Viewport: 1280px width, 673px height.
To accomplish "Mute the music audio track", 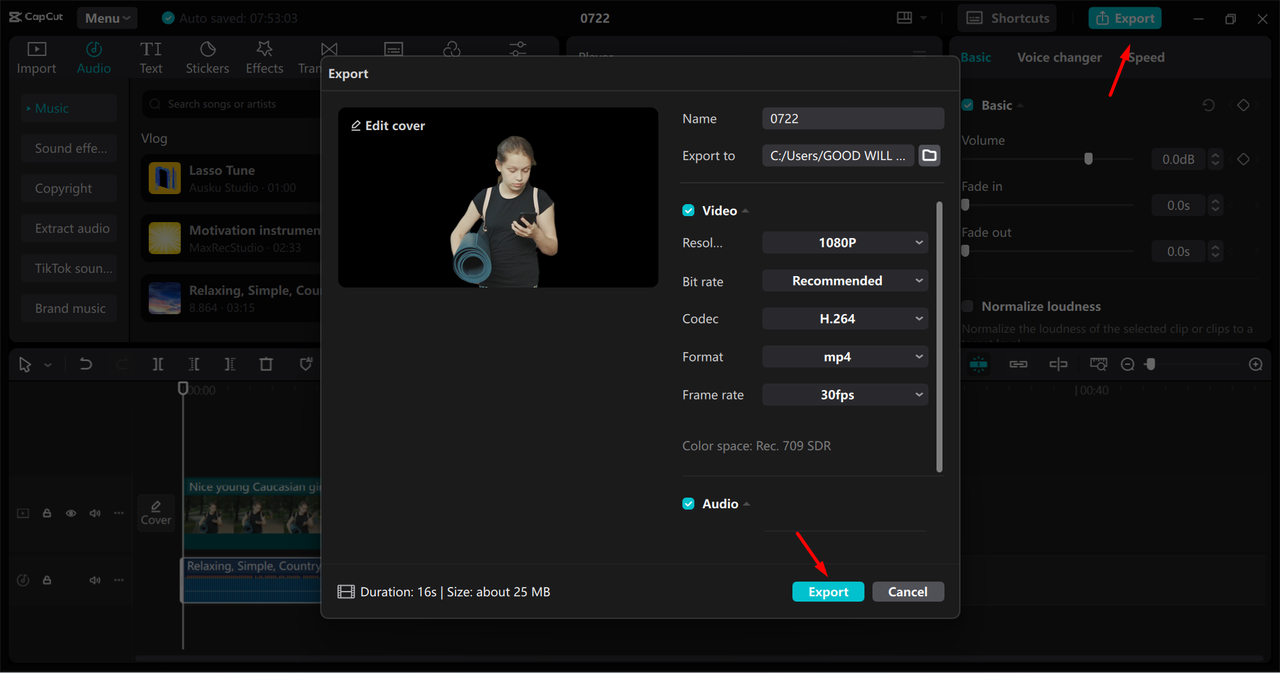I will click(95, 580).
